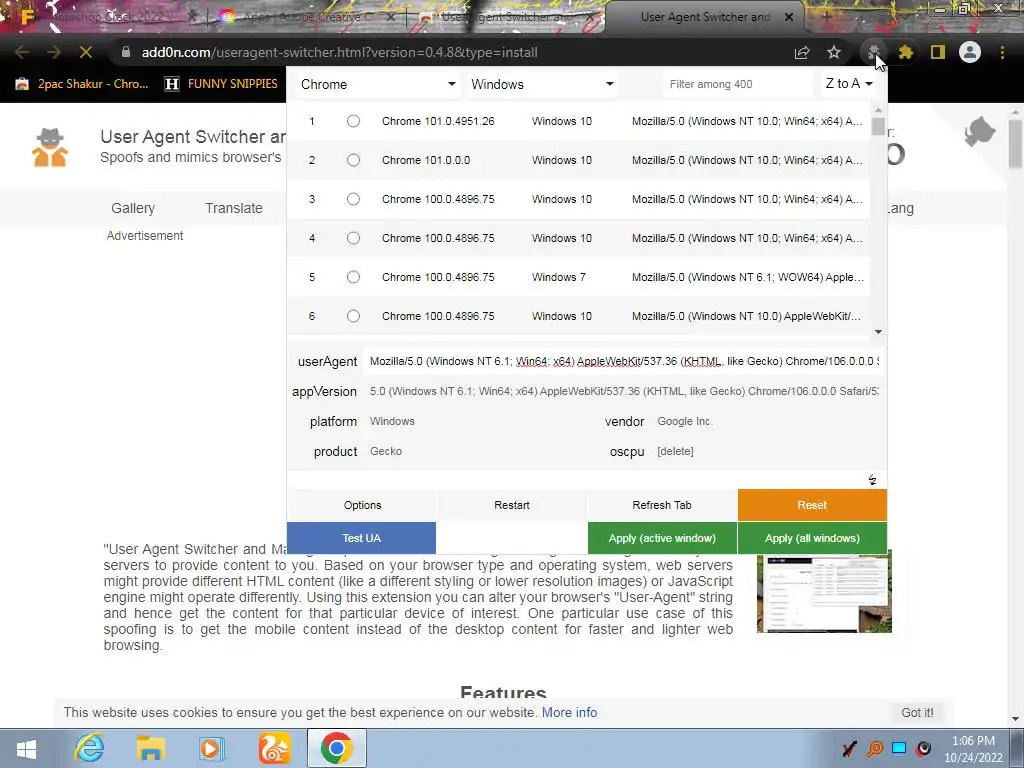This screenshot has width=1024, height=768.
Task: Open the 2pac Shakur bookmark
Action: 82,84
